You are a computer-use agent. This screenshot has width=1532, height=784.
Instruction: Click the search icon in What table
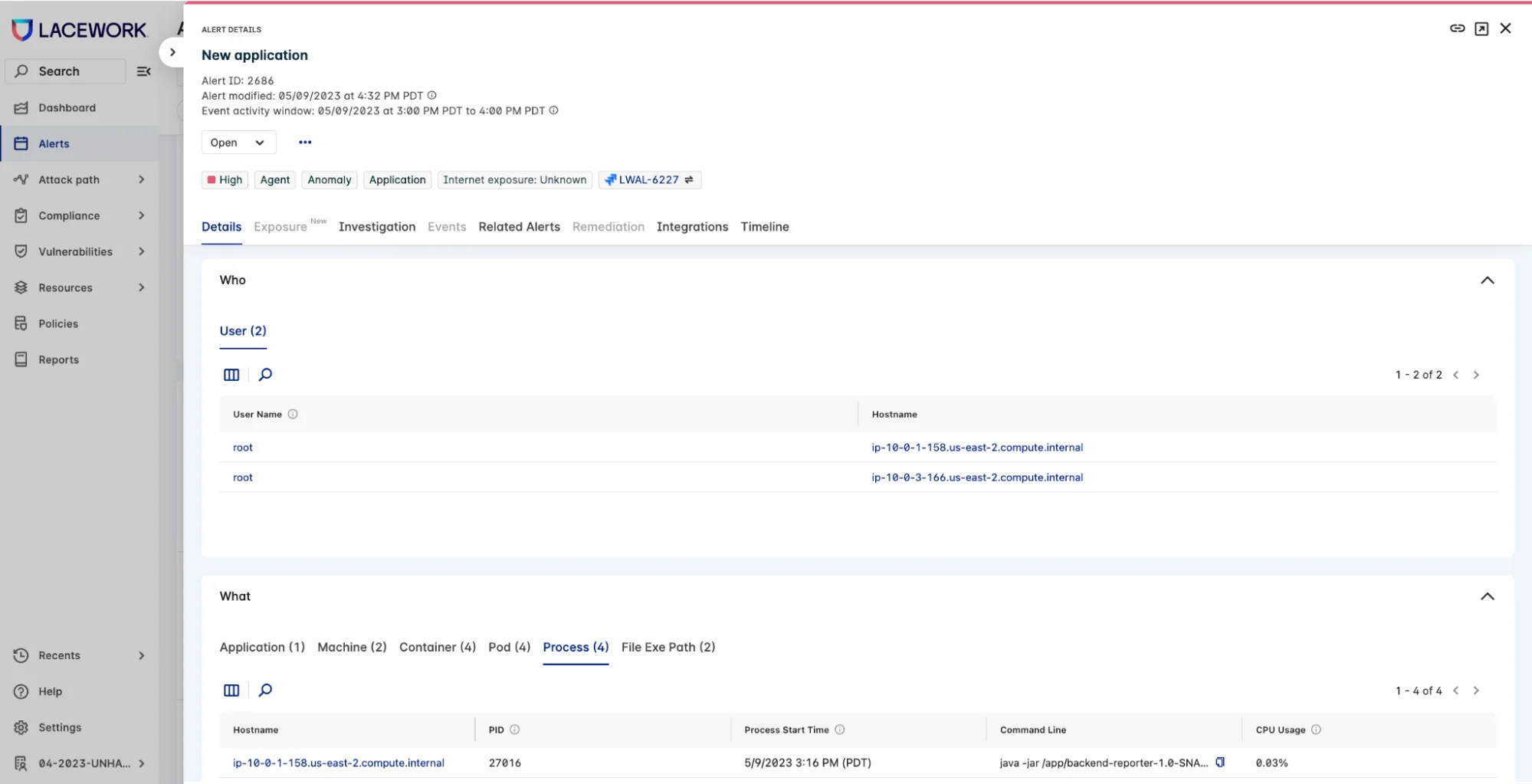point(265,691)
